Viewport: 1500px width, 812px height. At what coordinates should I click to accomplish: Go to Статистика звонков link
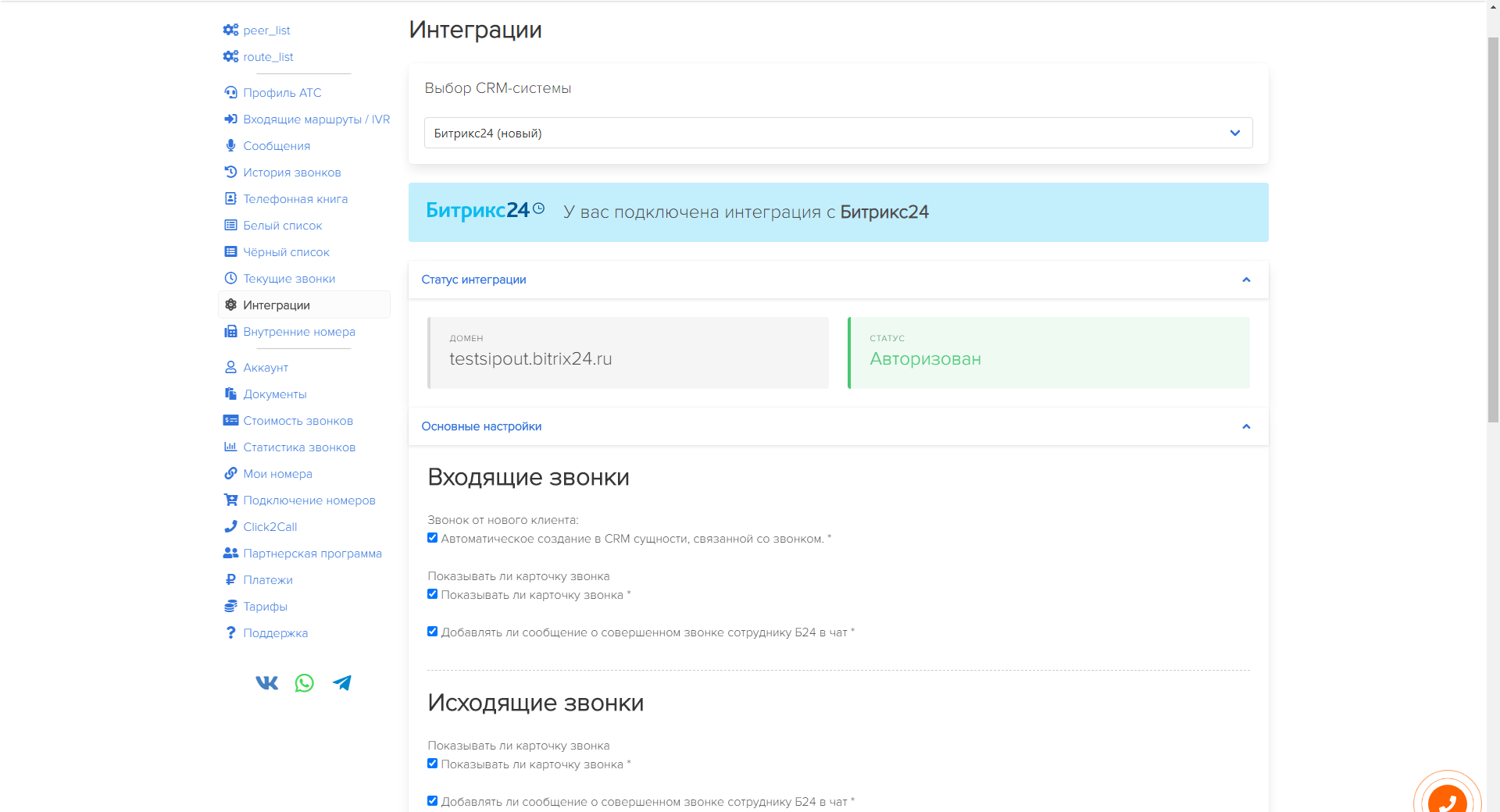299,447
